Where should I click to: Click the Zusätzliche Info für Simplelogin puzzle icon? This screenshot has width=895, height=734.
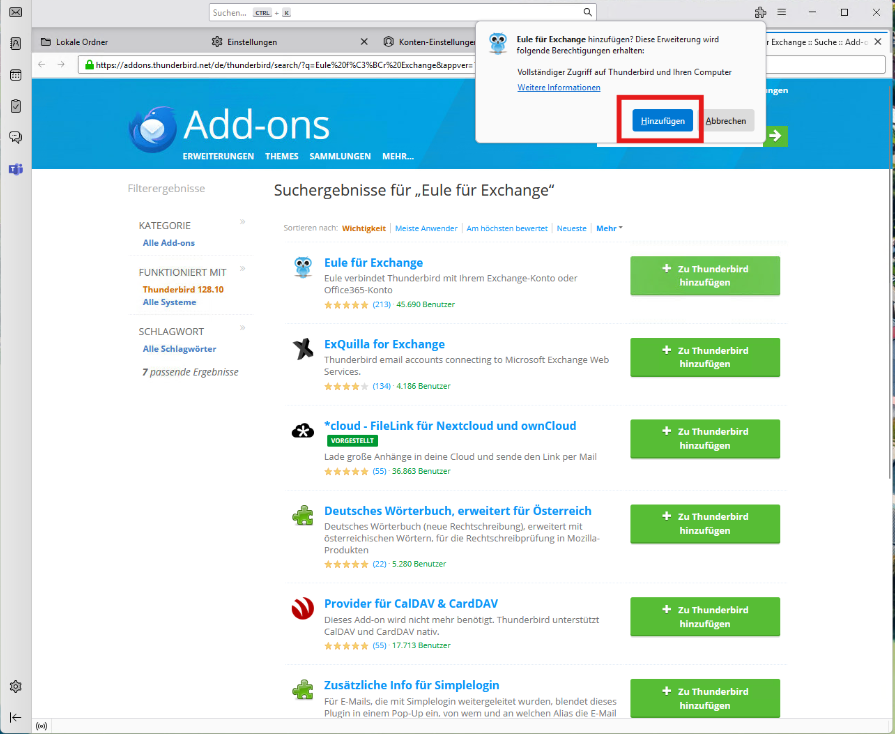point(303,689)
